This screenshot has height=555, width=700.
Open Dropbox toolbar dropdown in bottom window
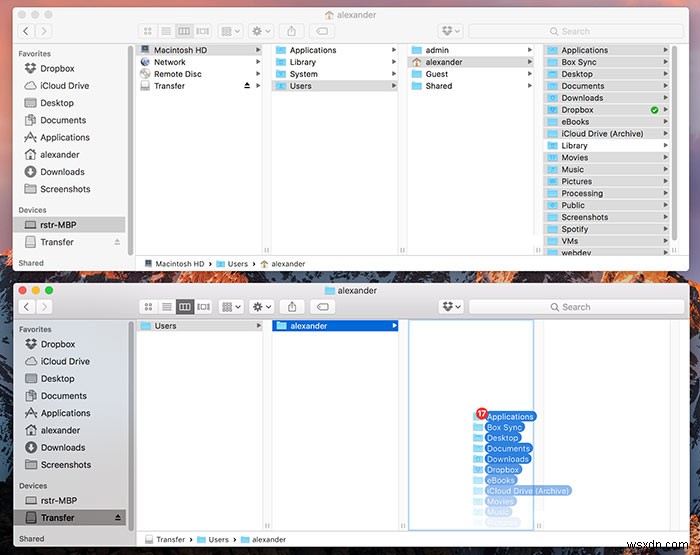pos(451,307)
